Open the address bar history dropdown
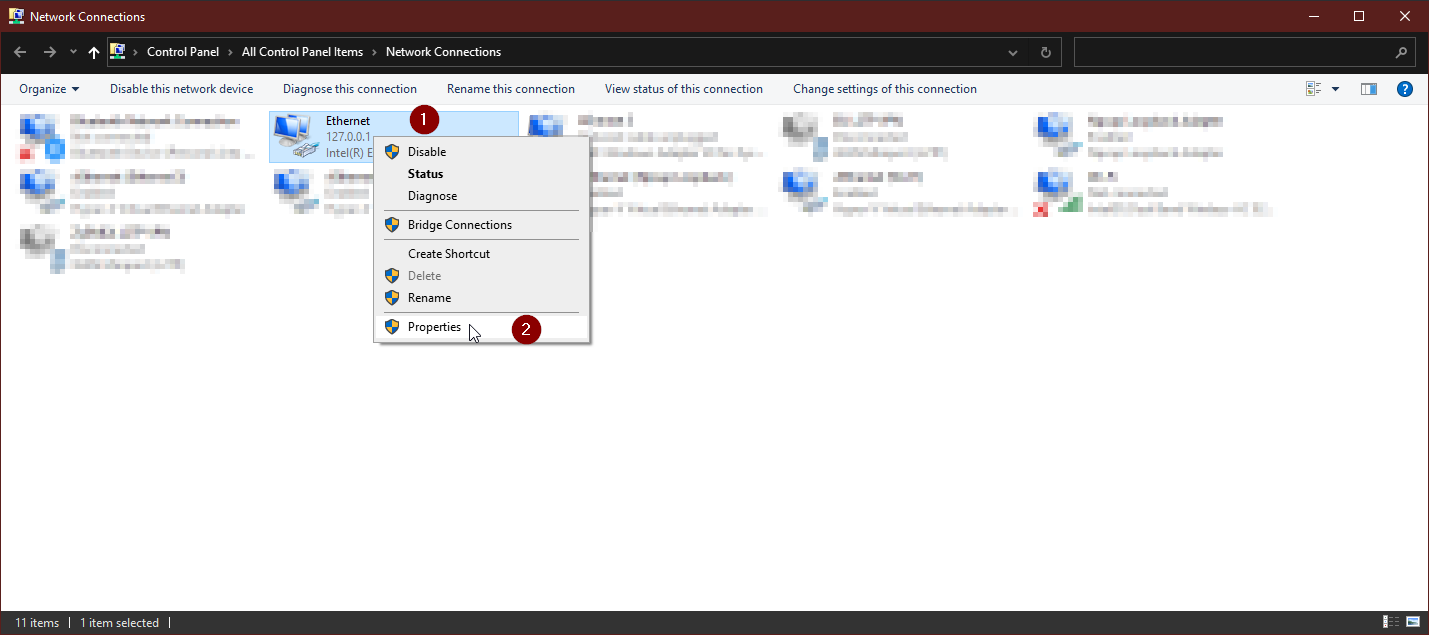Screen dimensions: 1429x635 pos(1012,51)
